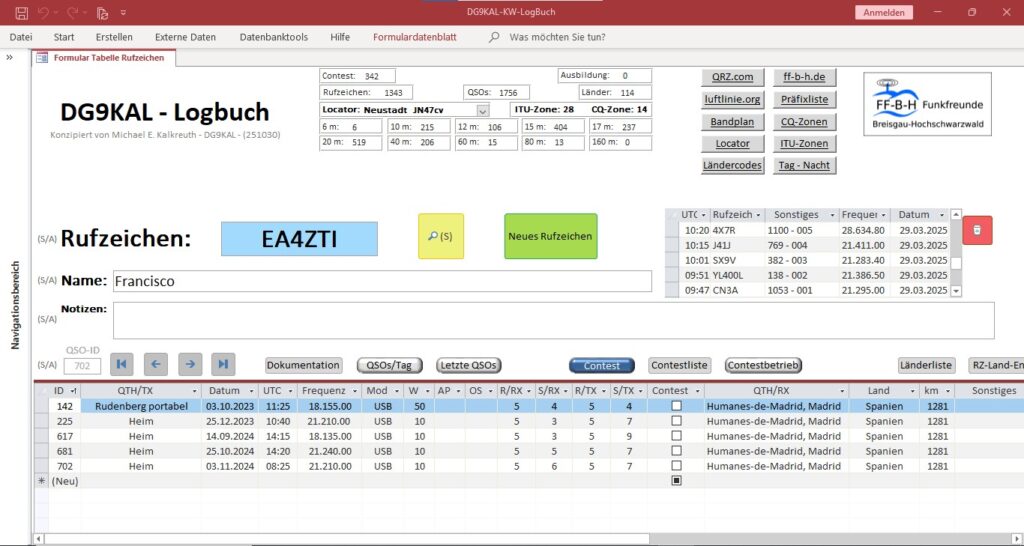Open the Frequenz column header dropdown in lower table
The image size is (1024, 546).
click(353, 391)
